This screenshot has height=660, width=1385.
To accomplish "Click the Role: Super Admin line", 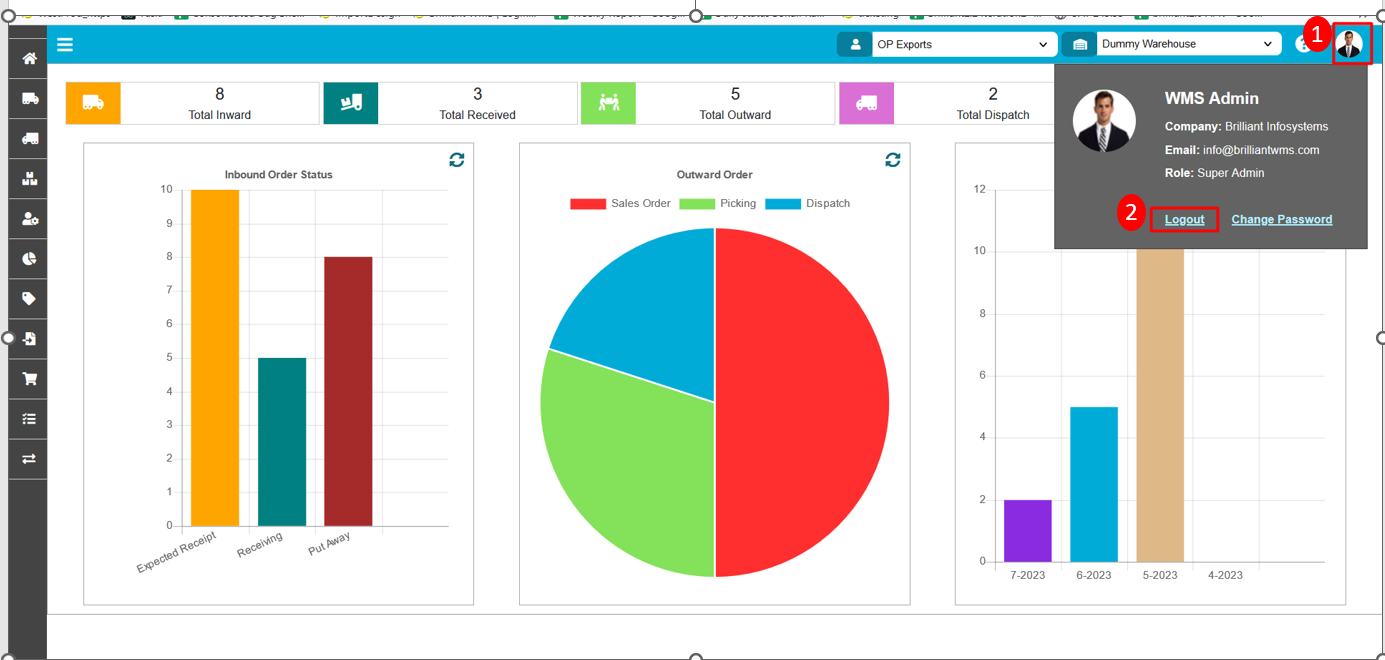I will click(1214, 173).
